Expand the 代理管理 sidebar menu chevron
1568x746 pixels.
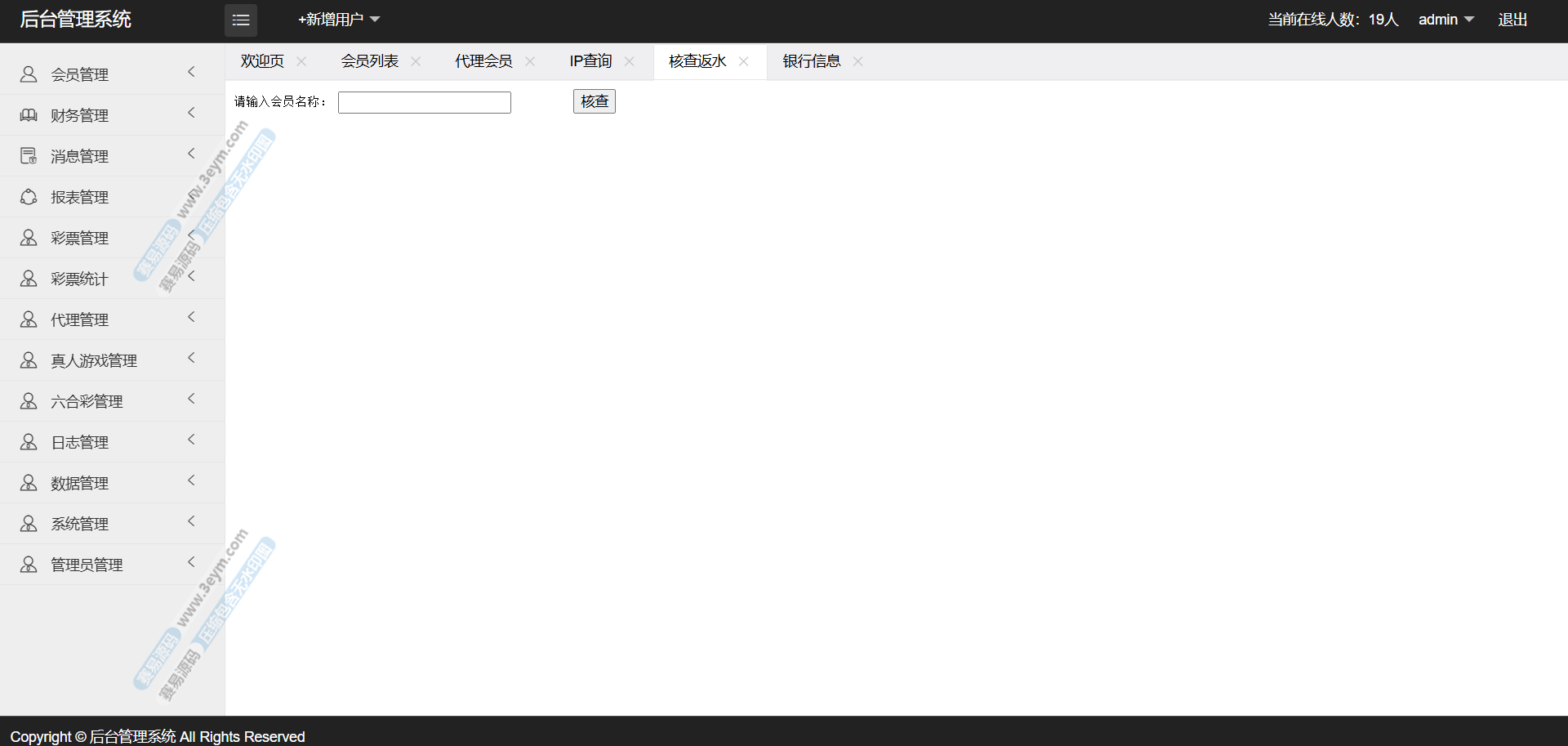click(192, 317)
